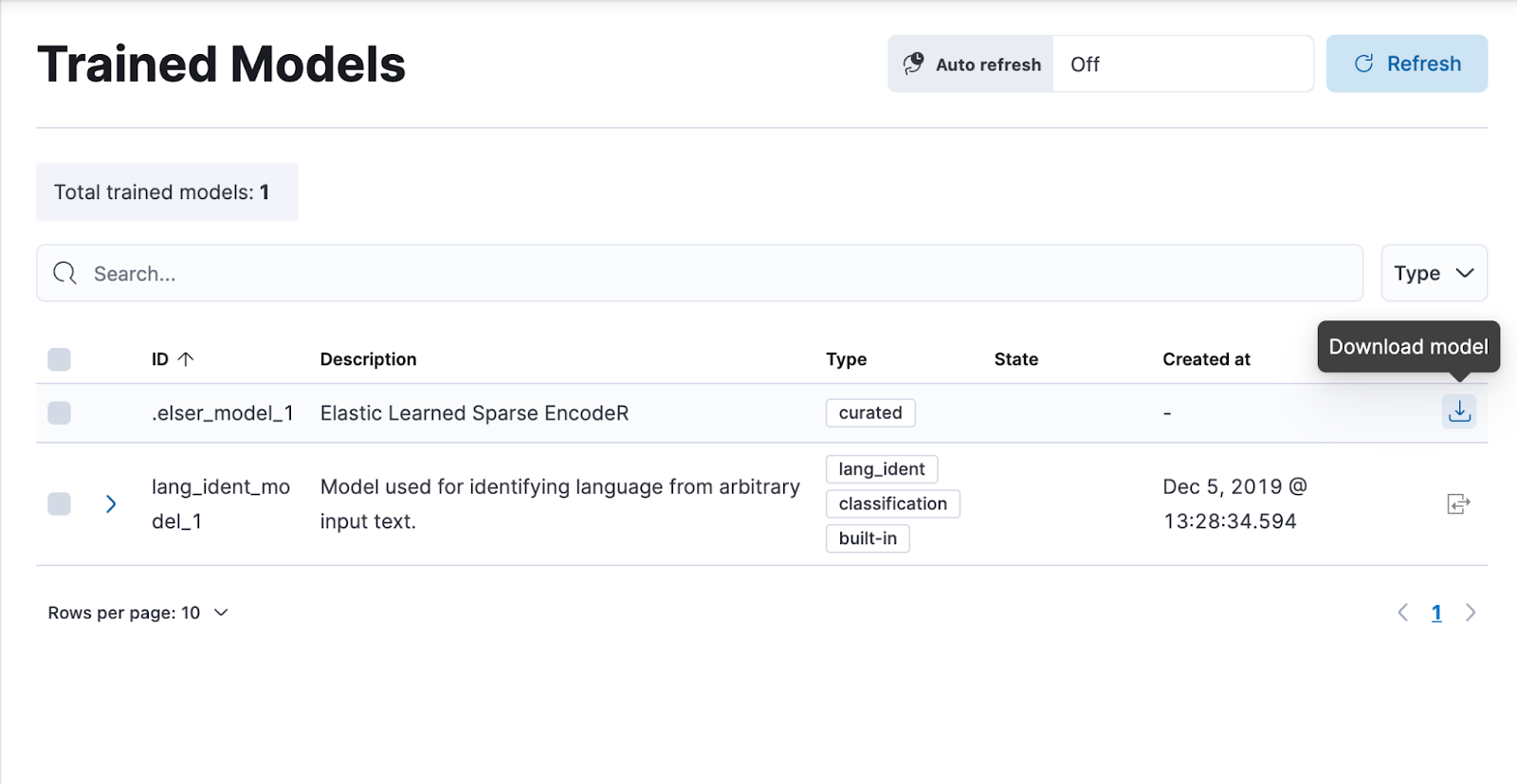1517x784 pixels.
Task: Click the Auto refresh clock icon
Action: (913, 64)
